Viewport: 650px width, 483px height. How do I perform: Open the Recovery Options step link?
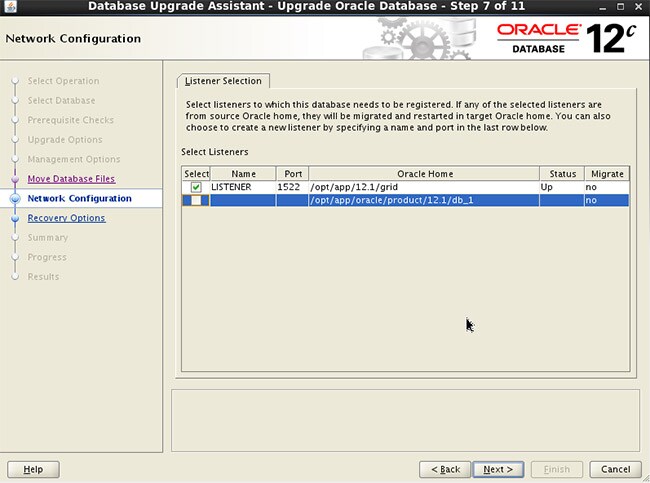[66, 218]
